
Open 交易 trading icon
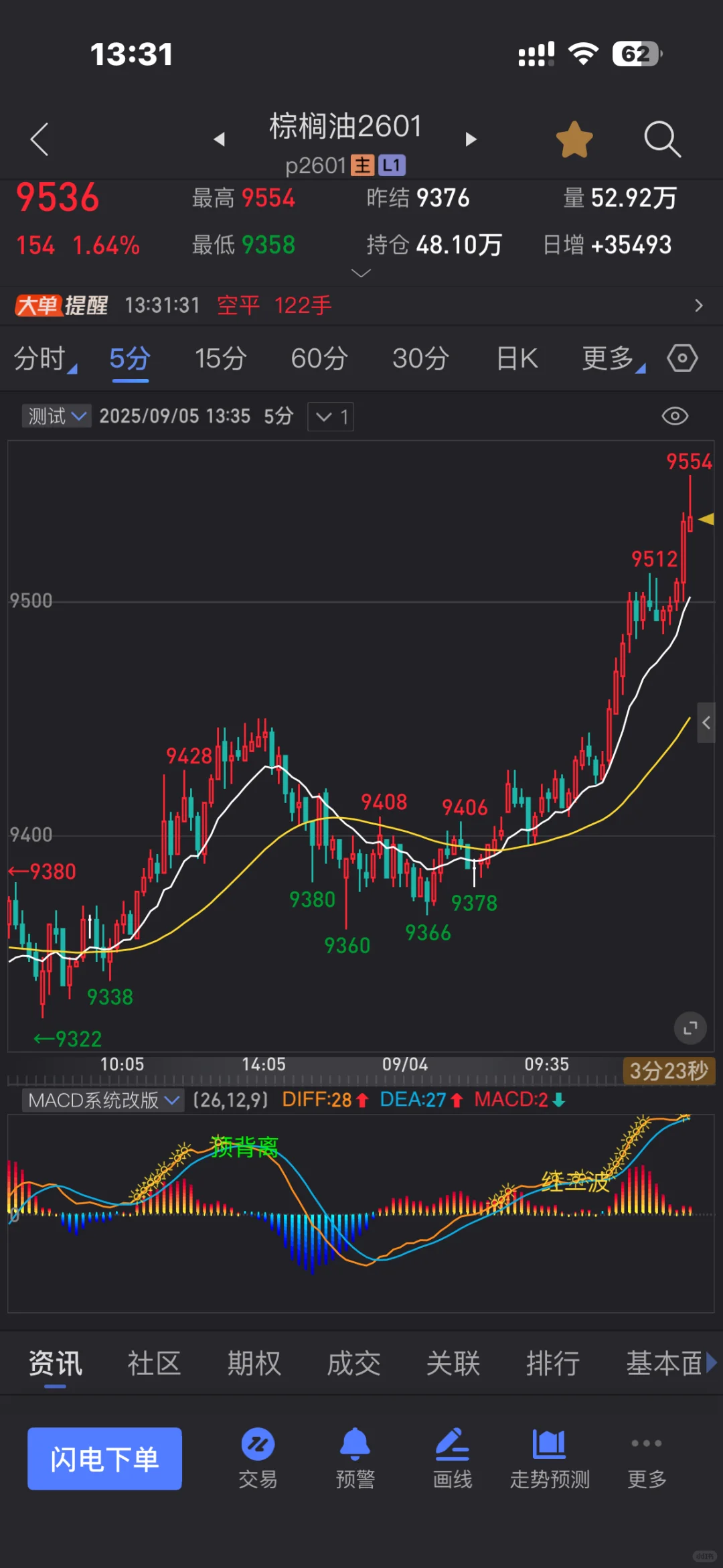click(258, 1458)
